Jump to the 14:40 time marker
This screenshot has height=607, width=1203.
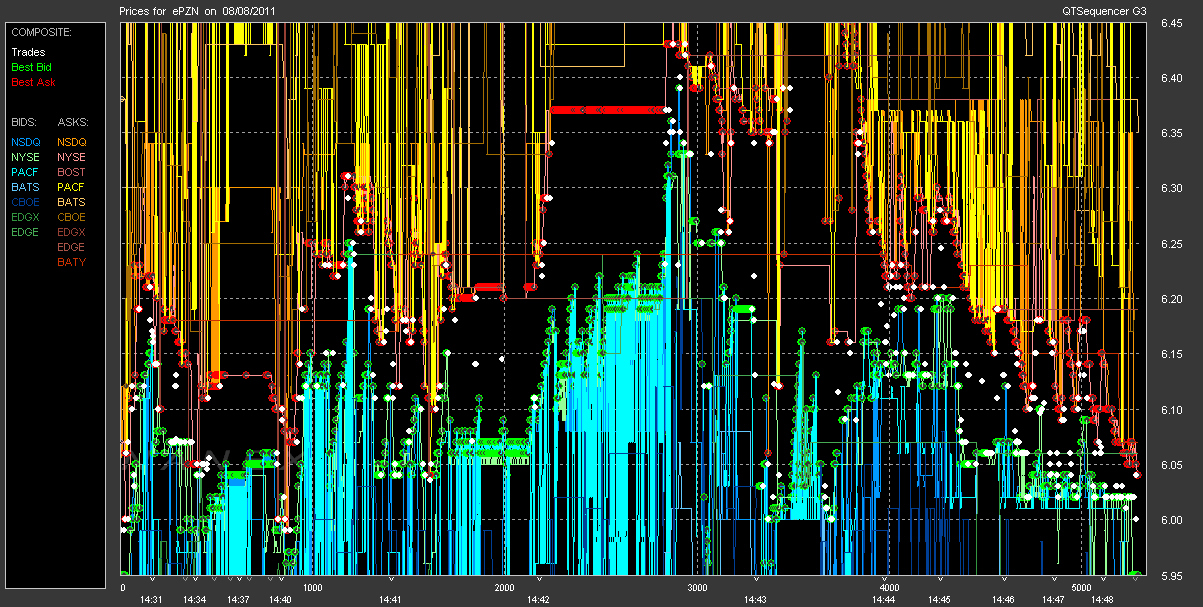tap(280, 600)
